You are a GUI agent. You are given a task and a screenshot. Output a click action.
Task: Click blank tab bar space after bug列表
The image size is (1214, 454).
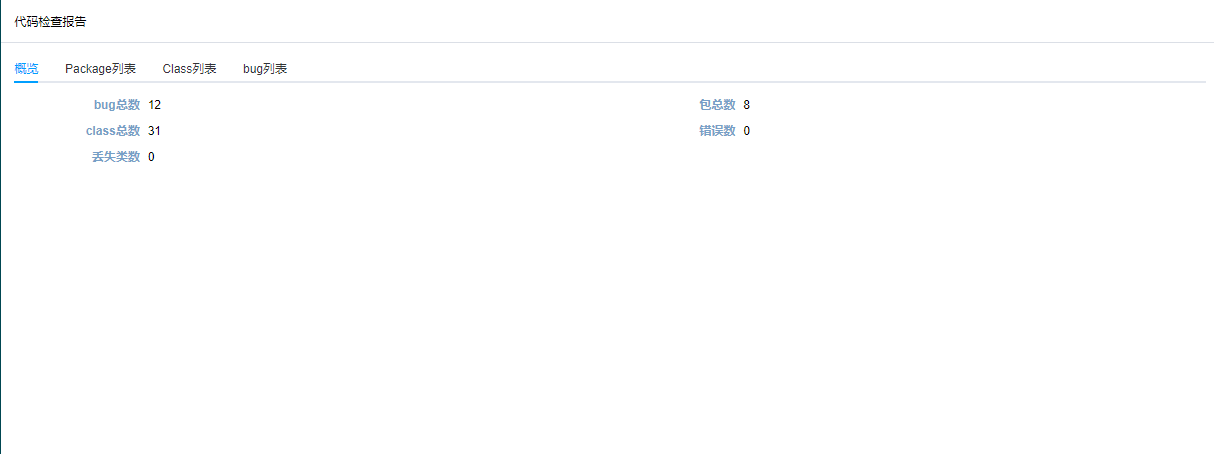pos(745,69)
